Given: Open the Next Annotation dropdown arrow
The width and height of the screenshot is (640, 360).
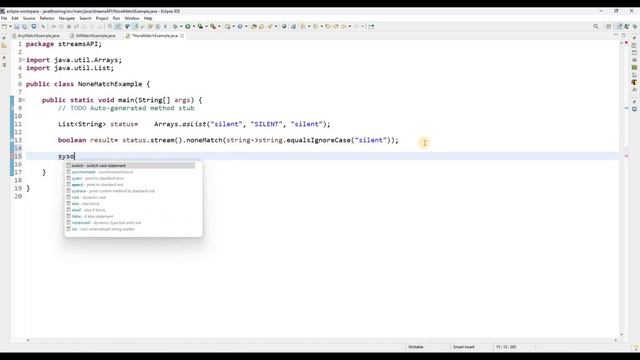Looking at the screenshot, I should click(x=309, y=27).
